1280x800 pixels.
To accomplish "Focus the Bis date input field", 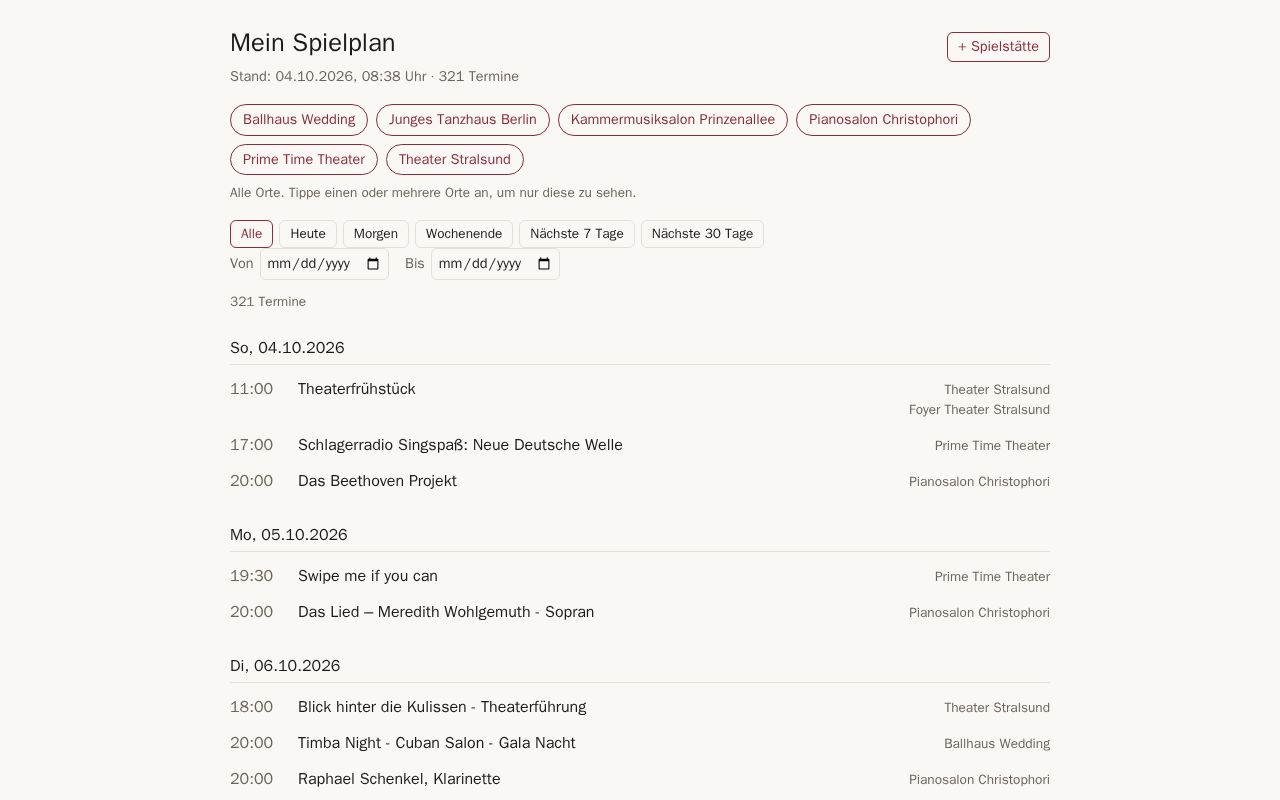I will tap(495, 264).
